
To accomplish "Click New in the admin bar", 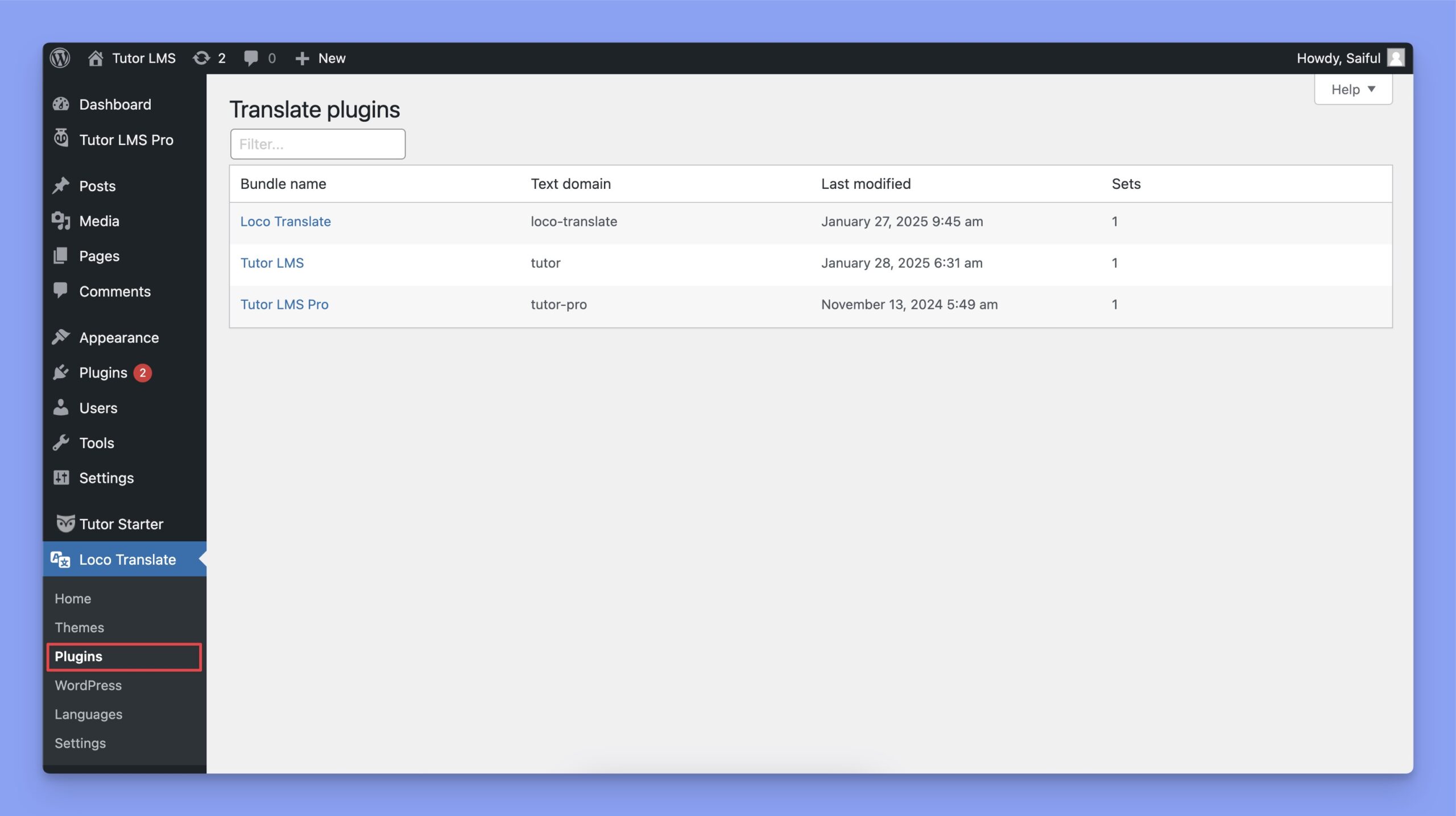I will pos(332,58).
